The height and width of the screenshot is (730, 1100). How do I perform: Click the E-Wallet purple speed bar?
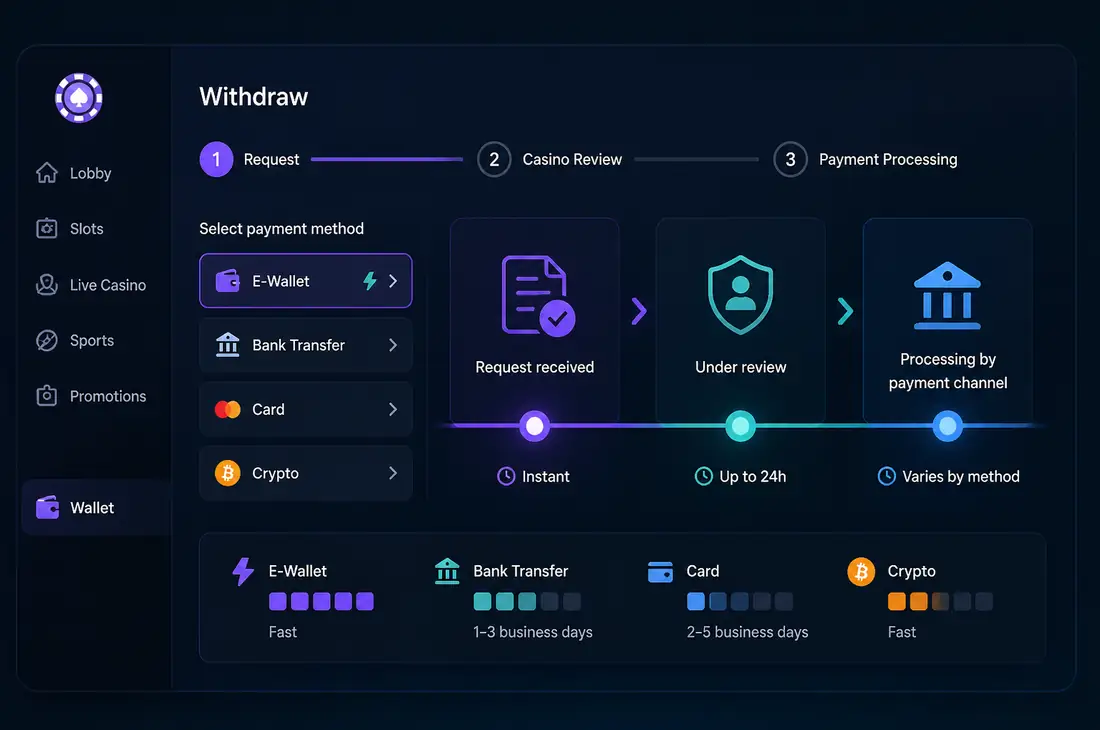(x=321, y=602)
